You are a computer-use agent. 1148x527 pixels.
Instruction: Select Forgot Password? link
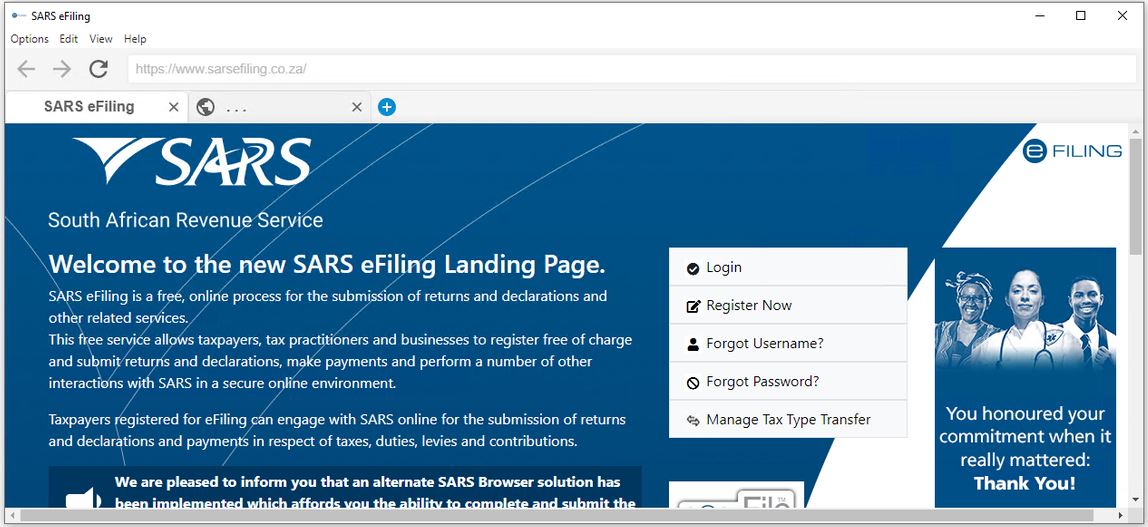coord(788,381)
